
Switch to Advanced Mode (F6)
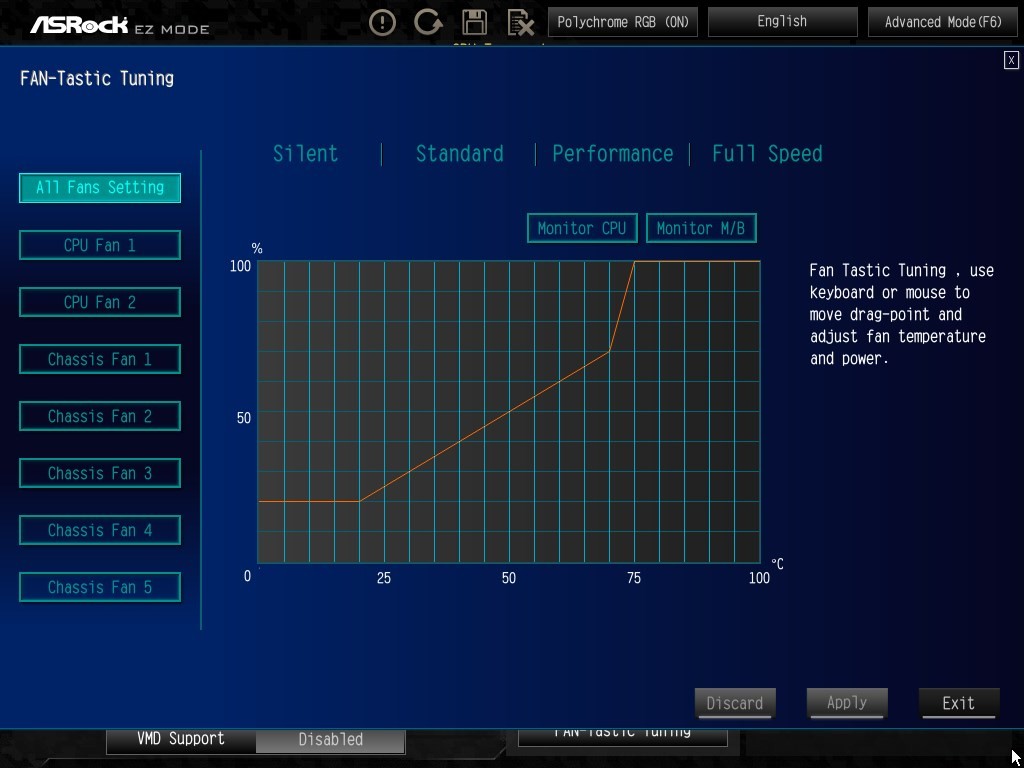pos(943,22)
